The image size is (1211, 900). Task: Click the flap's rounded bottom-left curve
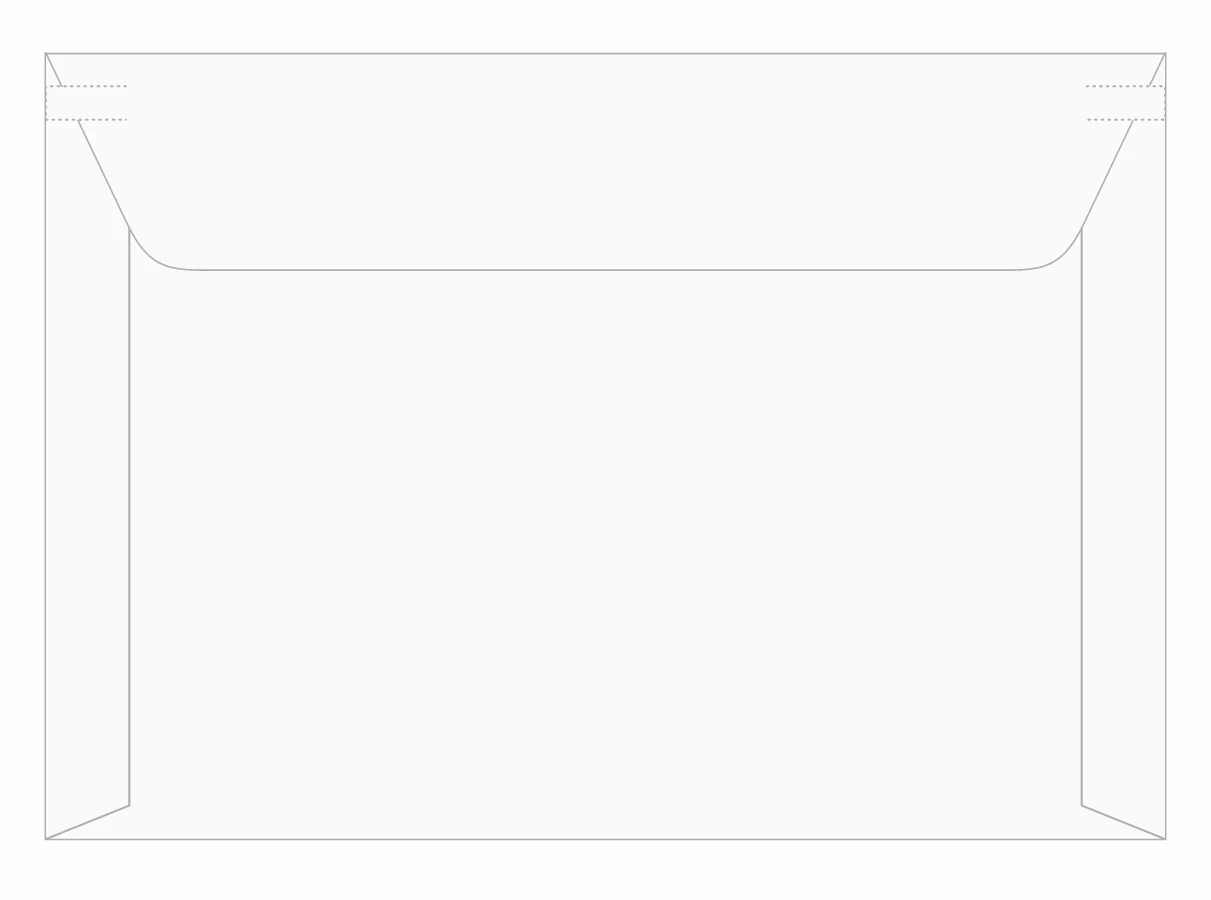(x=150, y=257)
